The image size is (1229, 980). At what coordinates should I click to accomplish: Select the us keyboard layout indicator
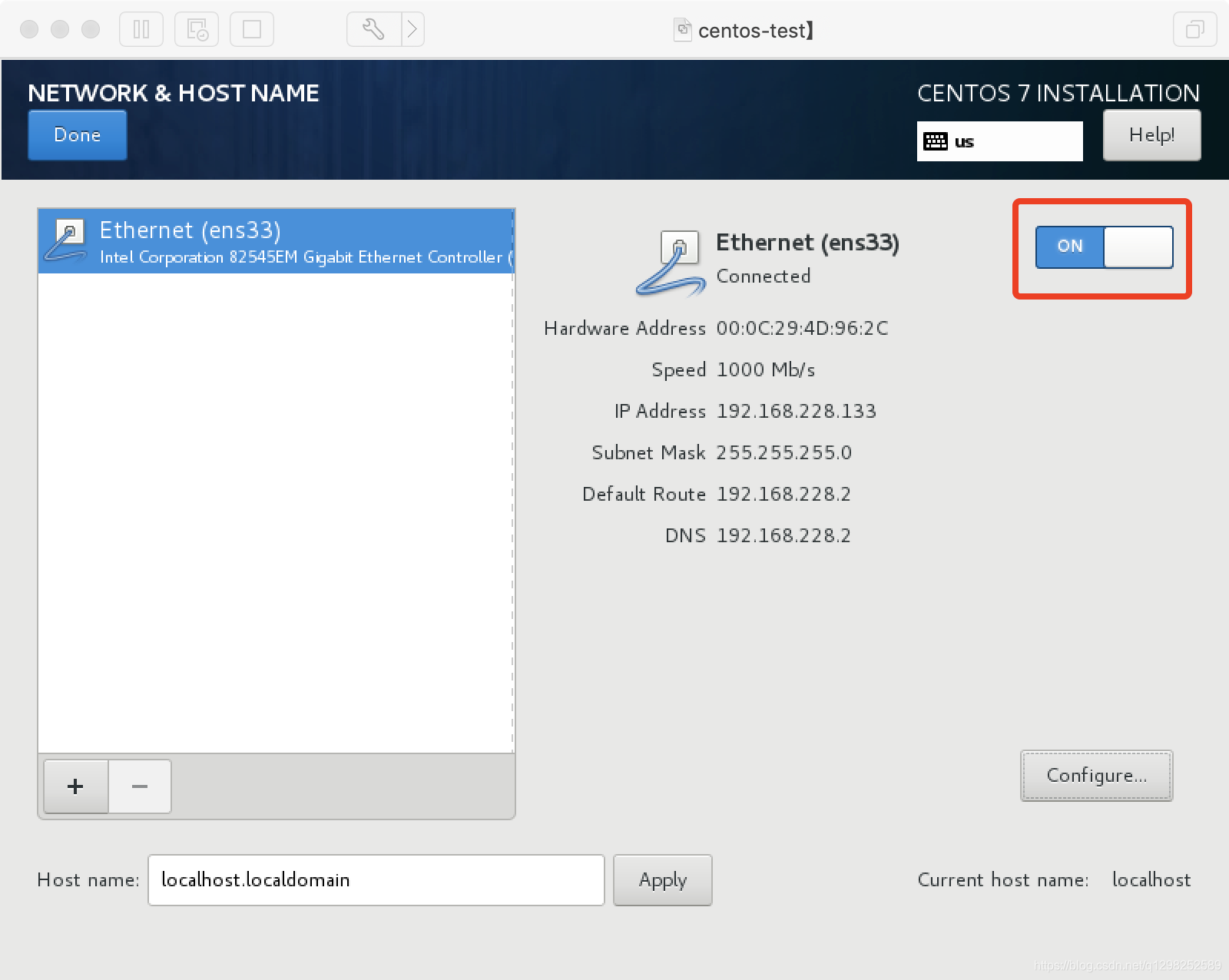[999, 141]
